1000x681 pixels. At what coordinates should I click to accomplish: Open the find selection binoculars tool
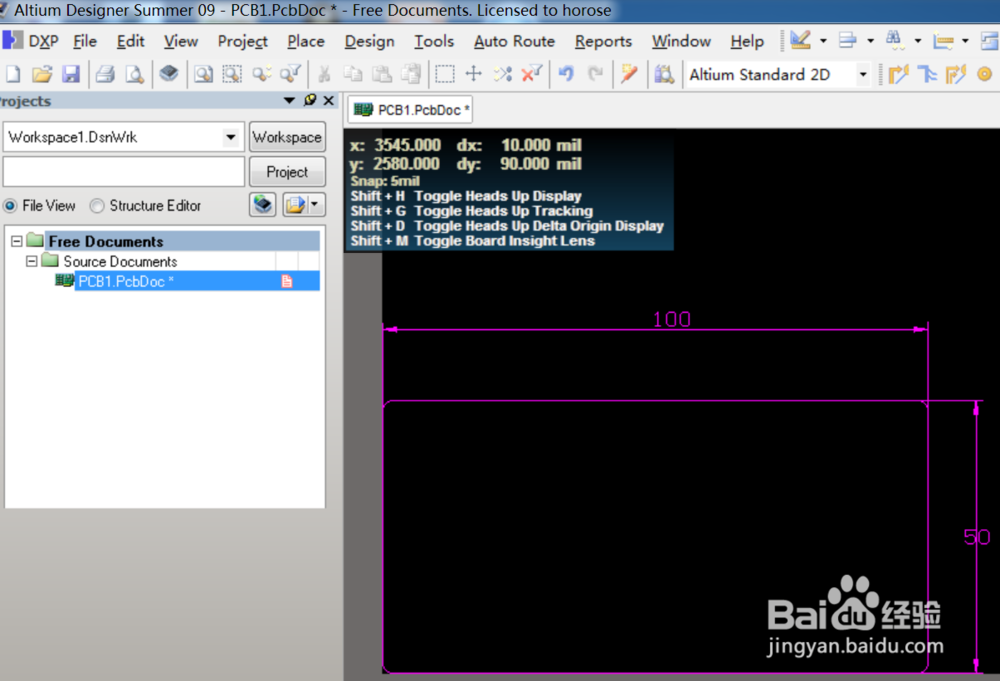click(894, 41)
